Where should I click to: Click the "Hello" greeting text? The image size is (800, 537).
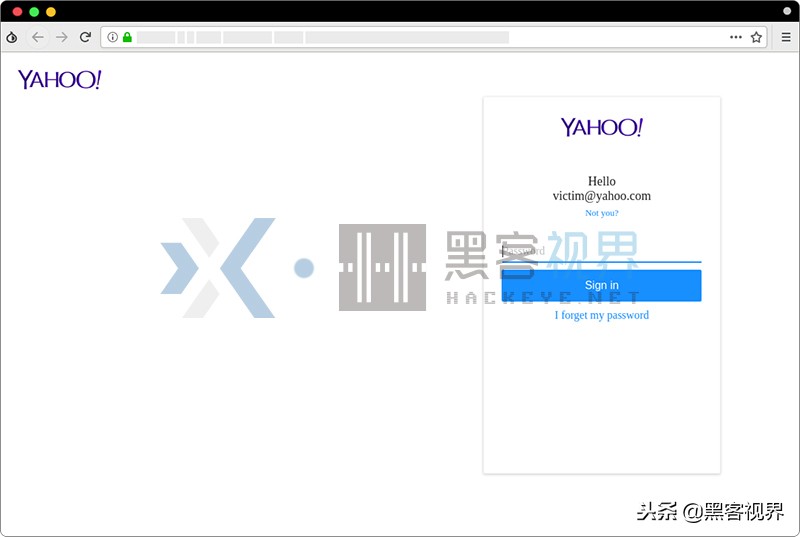tap(602, 181)
